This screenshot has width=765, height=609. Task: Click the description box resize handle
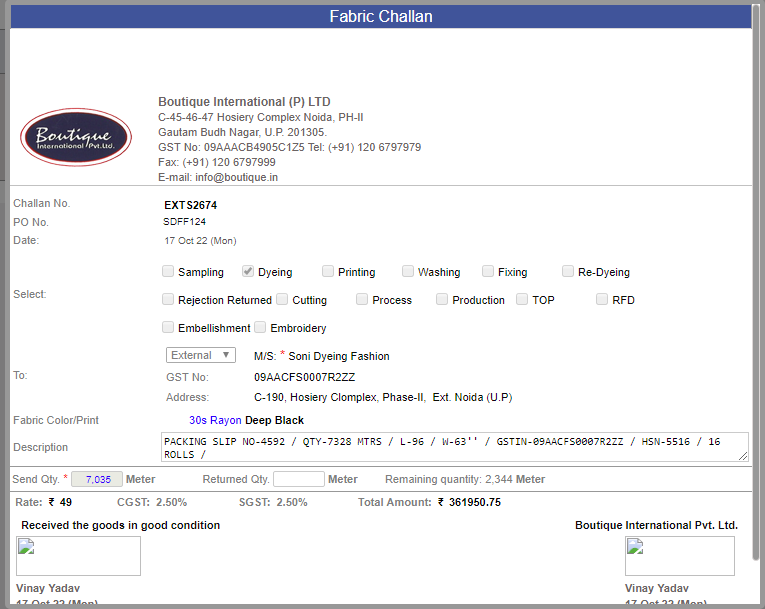[743, 456]
